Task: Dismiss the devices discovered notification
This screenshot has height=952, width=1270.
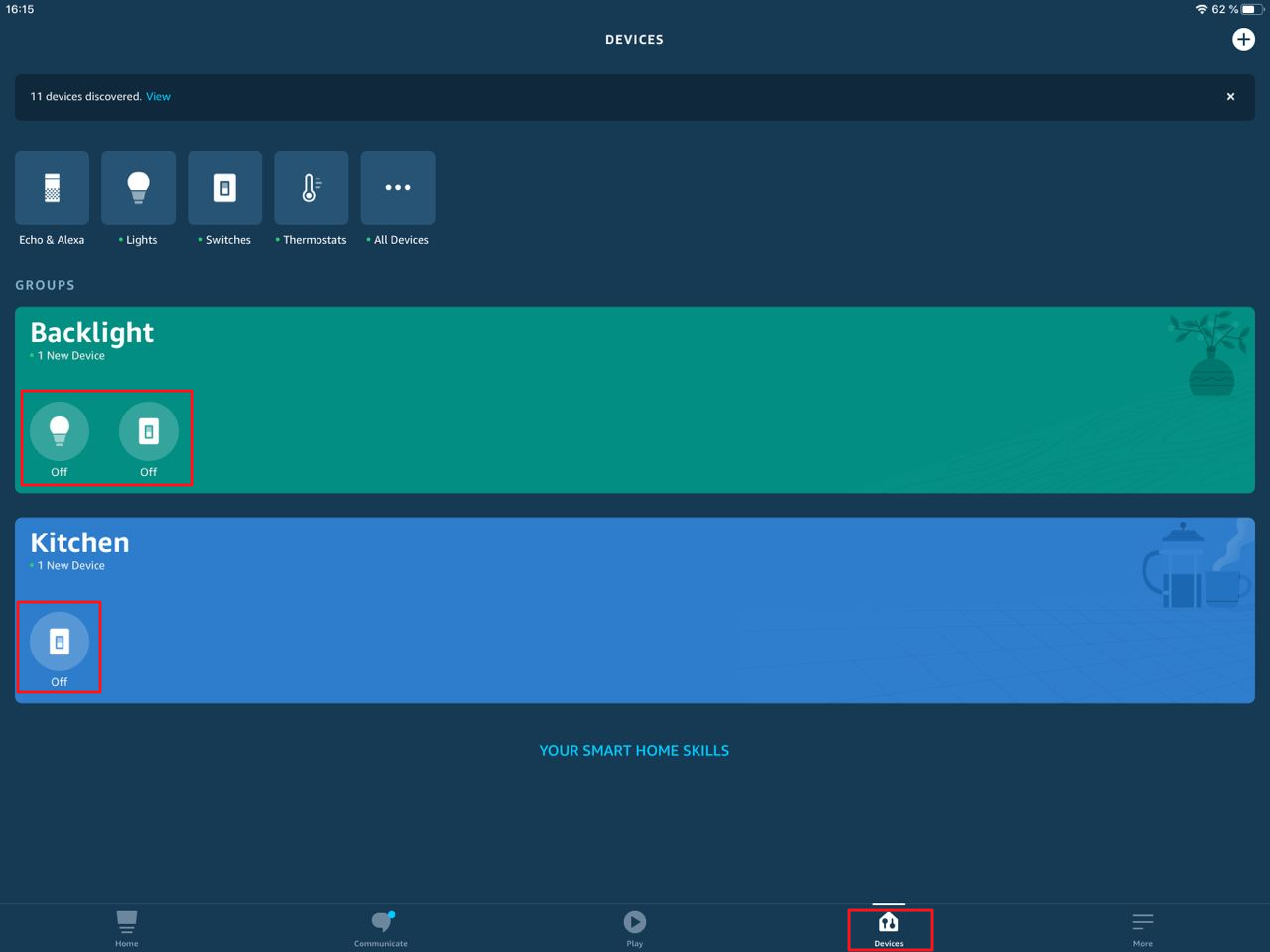Action: (1230, 96)
